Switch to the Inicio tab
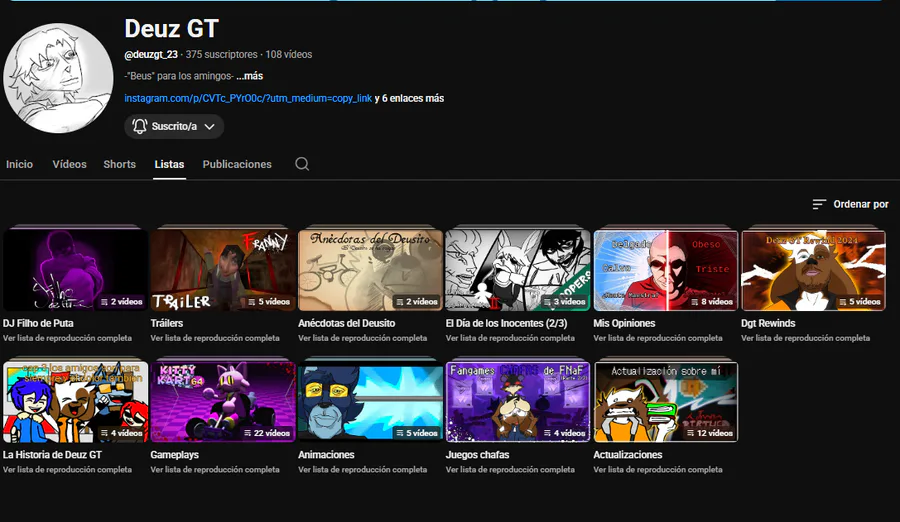 pyautogui.click(x=20, y=164)
